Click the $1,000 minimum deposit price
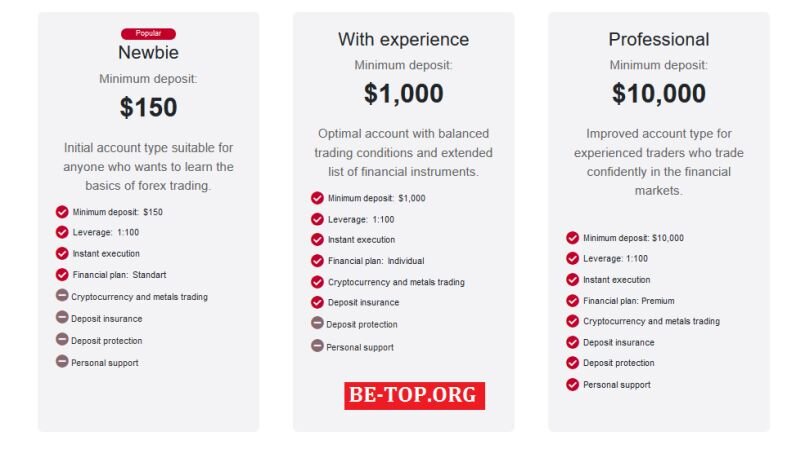Image resolution: width=800 pixels, height=450 pixels. click(404, 93)
